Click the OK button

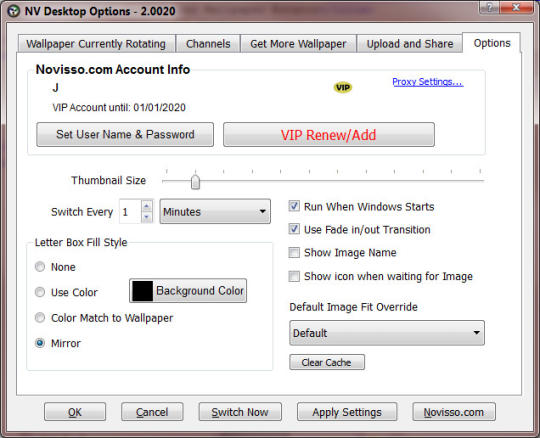75,412
